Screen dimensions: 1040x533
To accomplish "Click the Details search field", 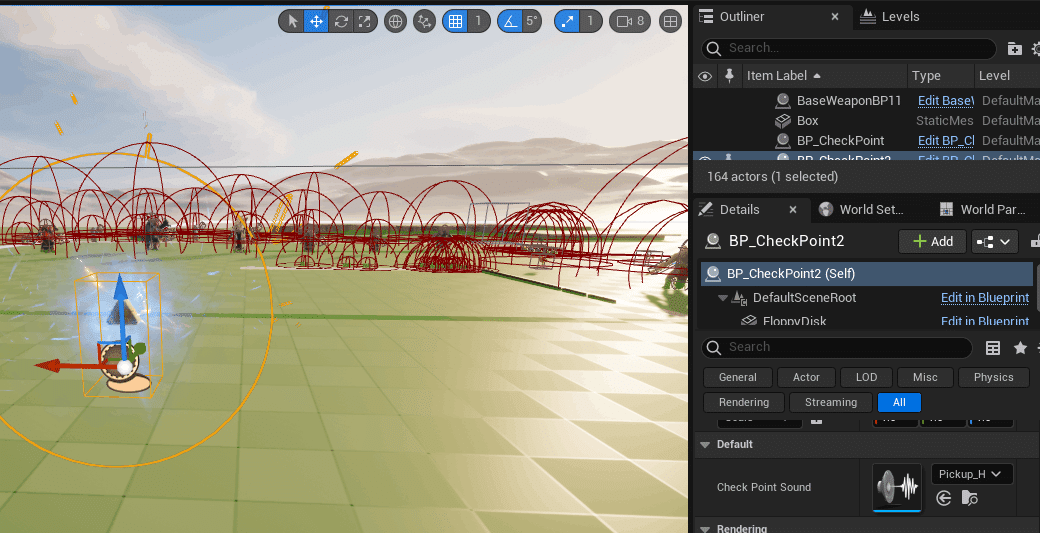I will pyautogui.click(x=837, y=347).
